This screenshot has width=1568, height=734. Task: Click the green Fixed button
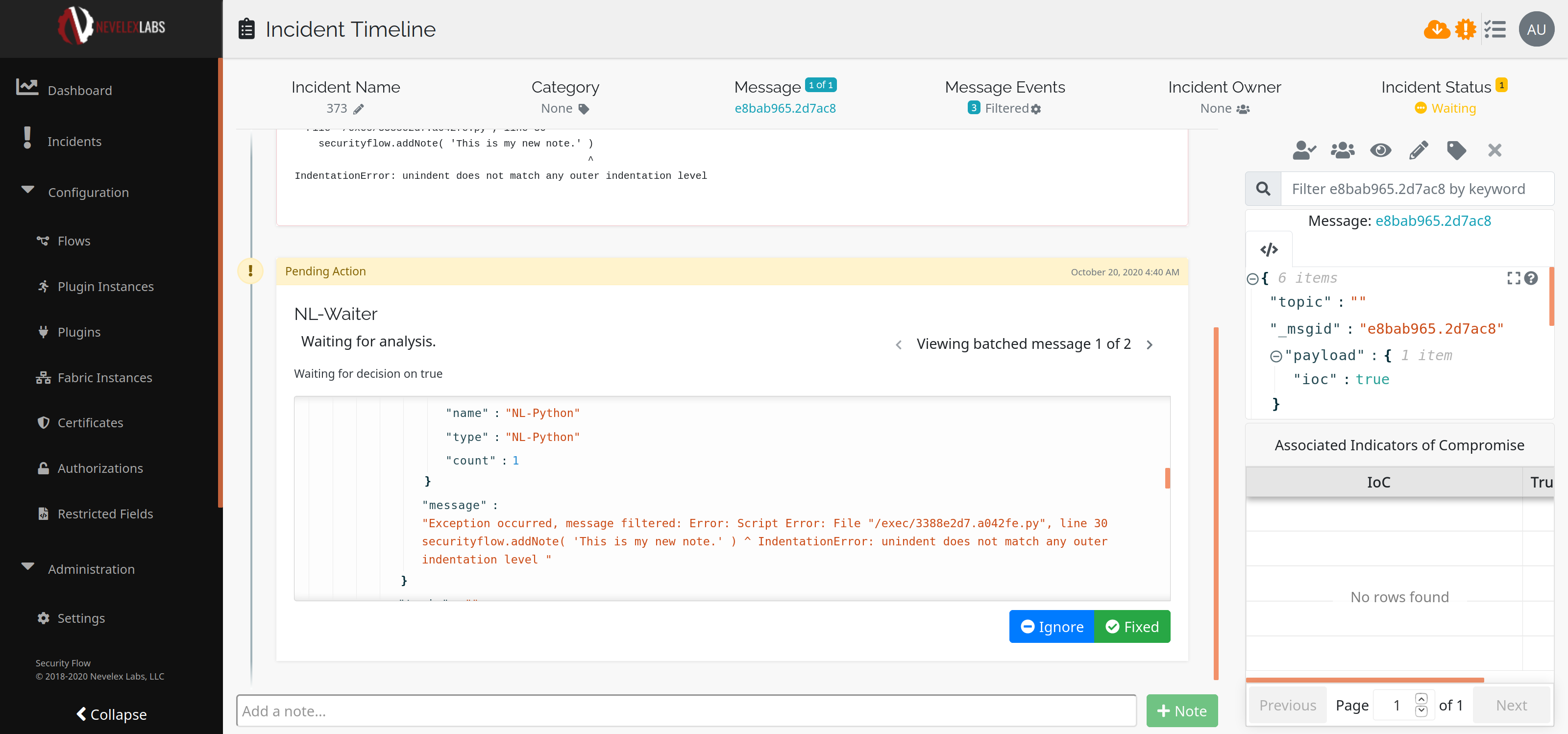click(x=1131, y=626)
